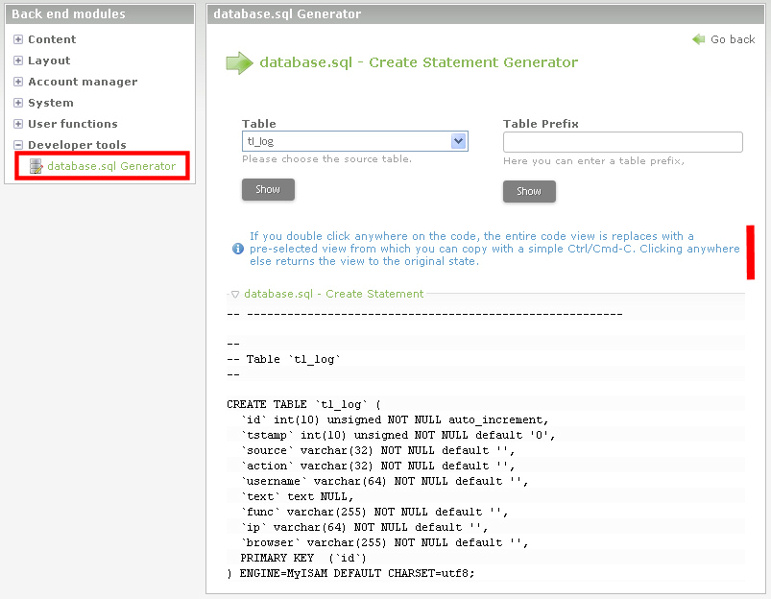Focus the Table Prefix input field

tap(622, 142)
